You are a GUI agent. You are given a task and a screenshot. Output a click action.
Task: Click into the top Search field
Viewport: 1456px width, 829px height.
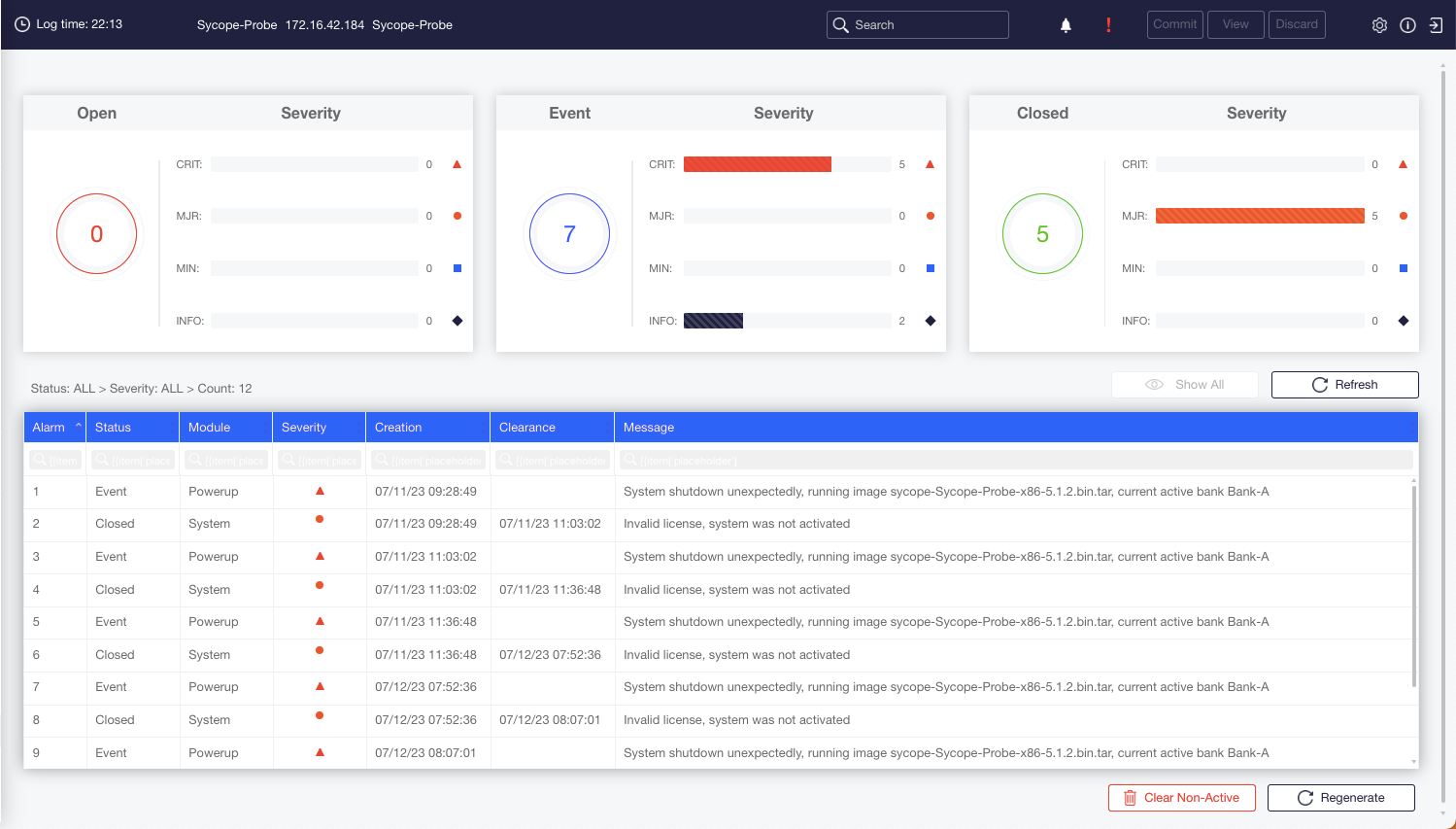point(917,25)
